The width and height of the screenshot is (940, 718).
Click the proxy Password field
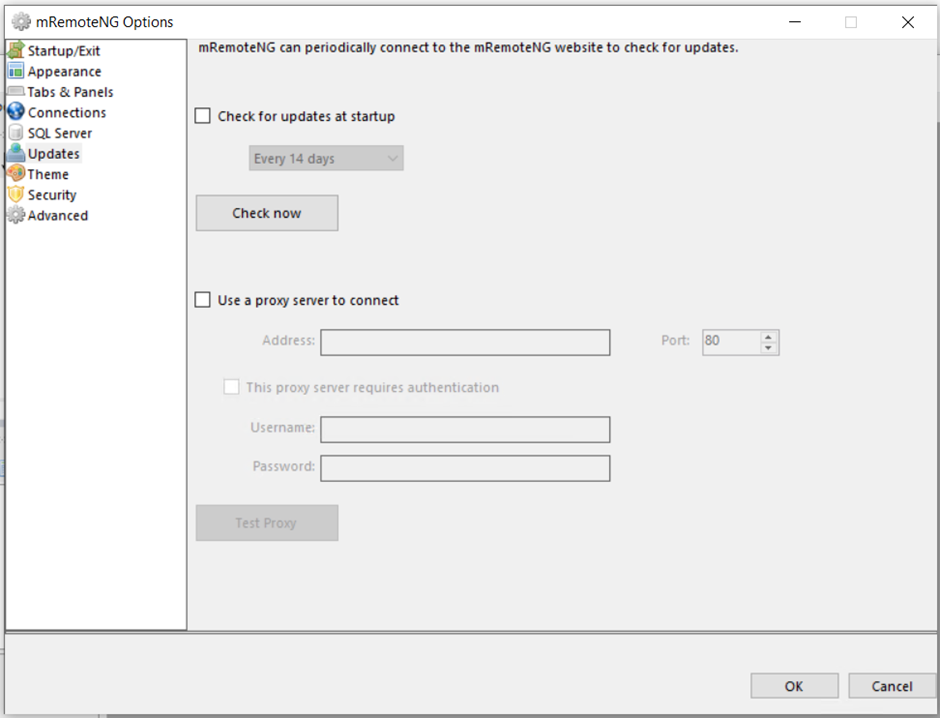point(465,468)
